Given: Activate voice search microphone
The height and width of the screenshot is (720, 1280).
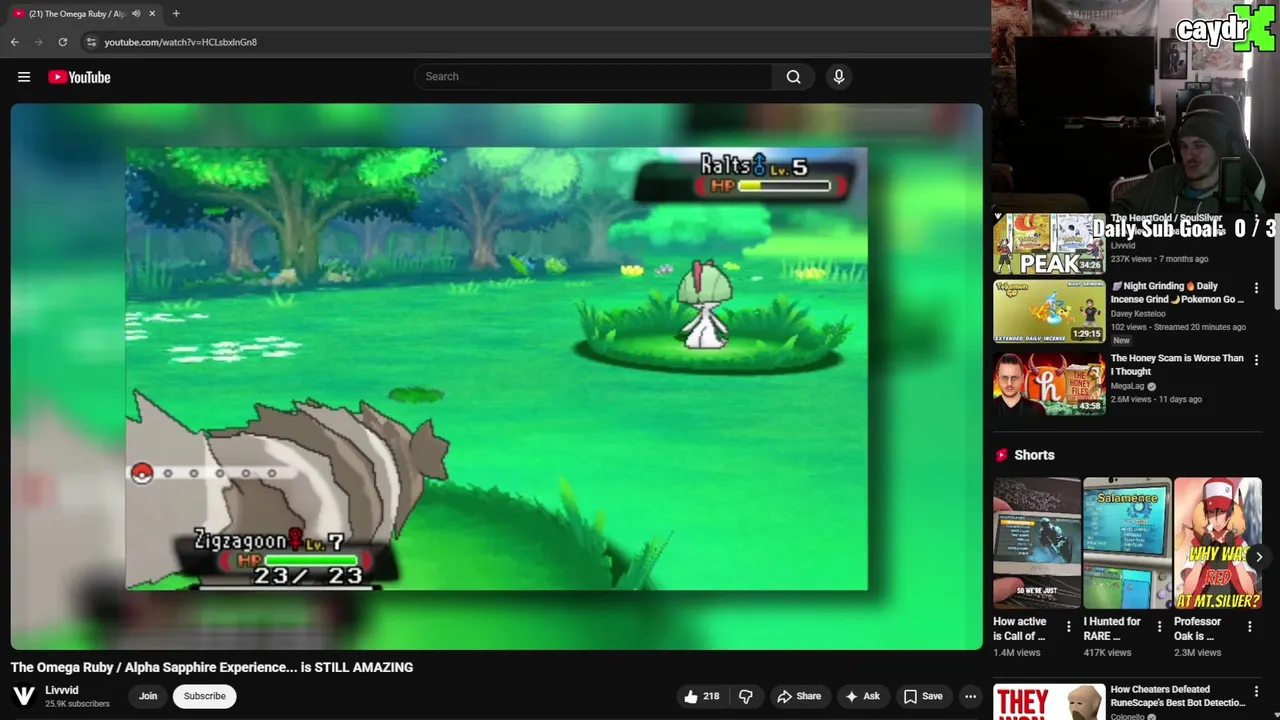Looking at the screenshot, I should (839, 77).
